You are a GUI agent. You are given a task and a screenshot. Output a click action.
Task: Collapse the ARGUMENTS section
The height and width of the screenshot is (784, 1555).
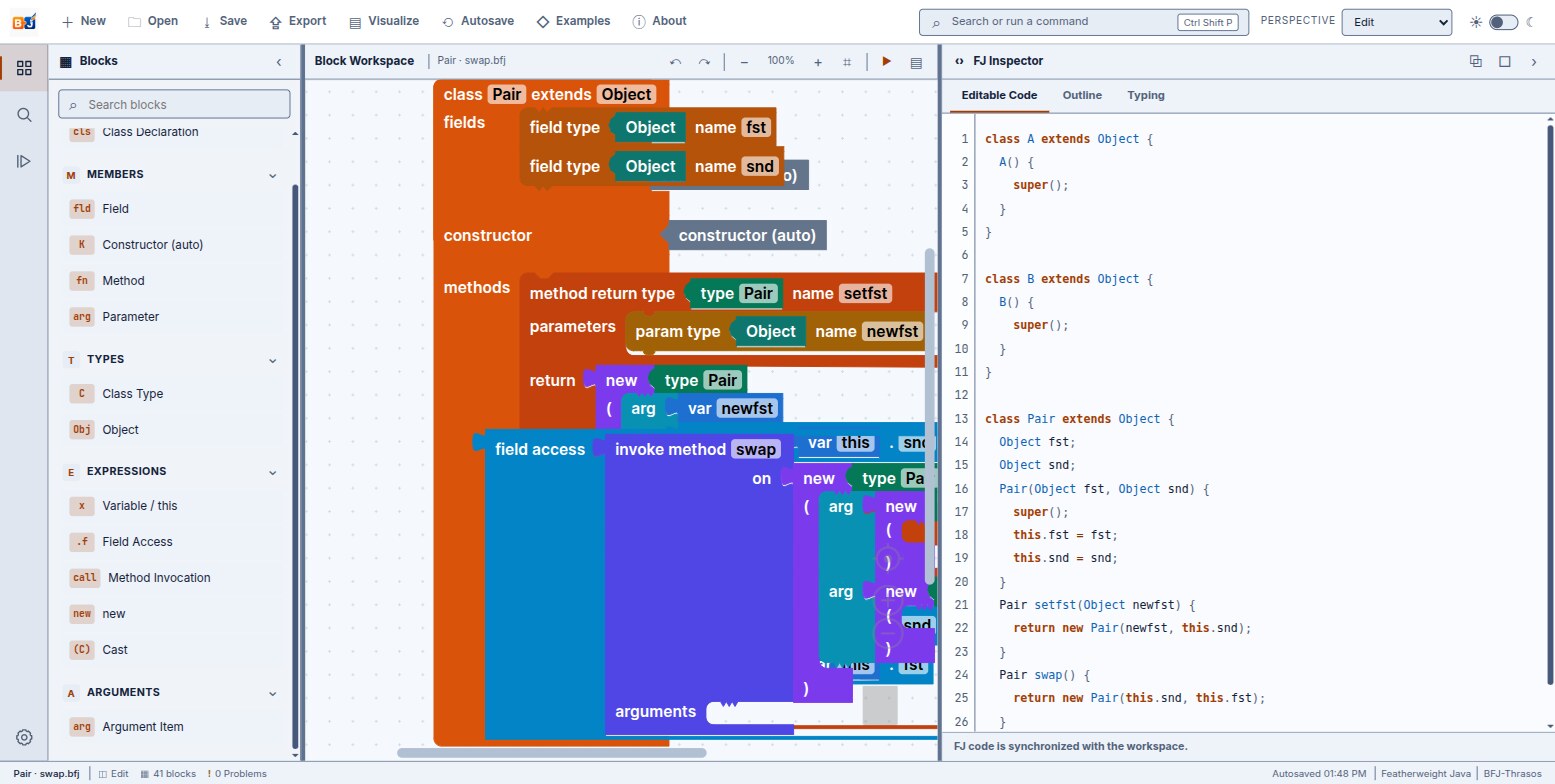(272, 693)
